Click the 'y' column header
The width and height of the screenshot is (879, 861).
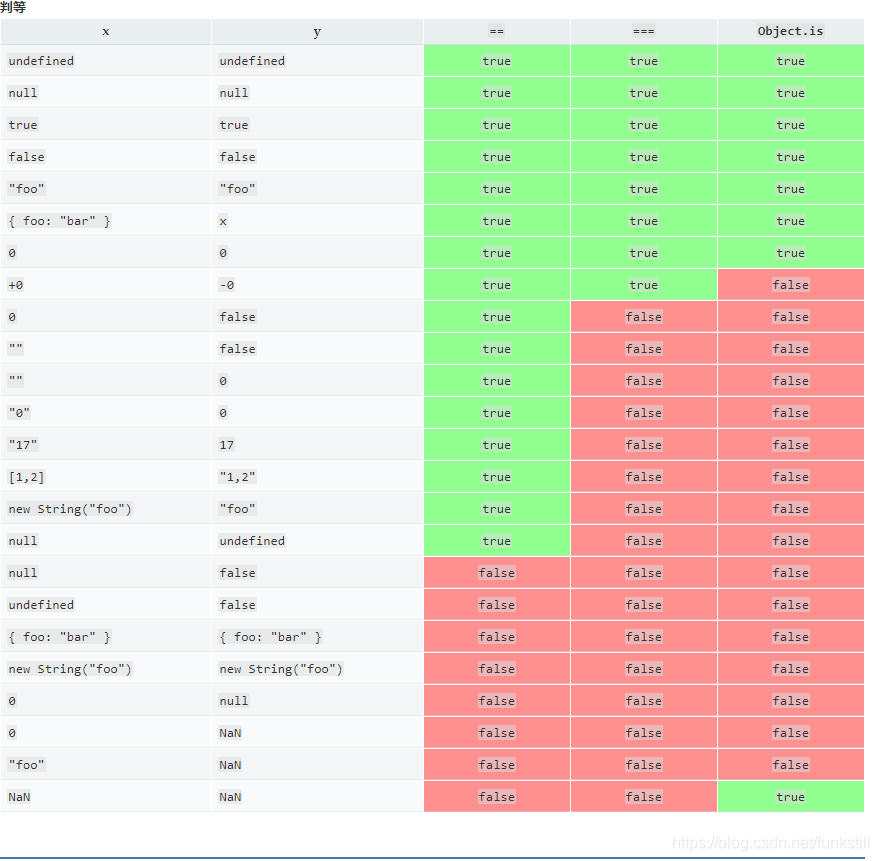click(317, 31)
